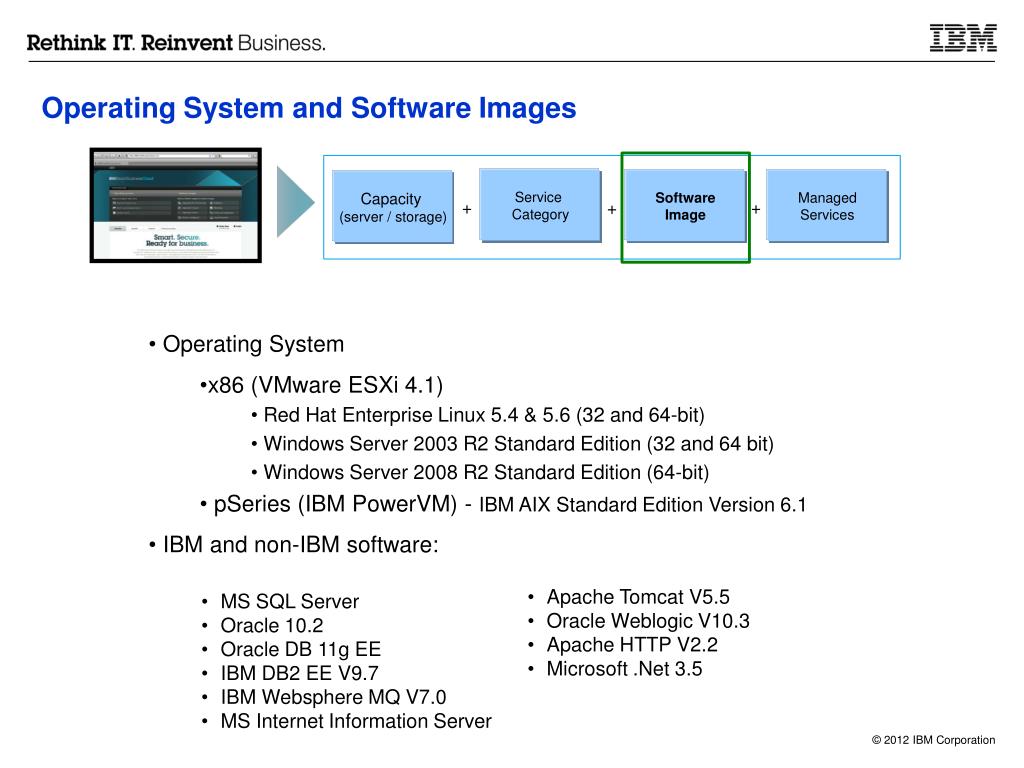This screenshot has height=768, width=1024.
Task: Click 'Windows Server 2008 R2 Standard Edition' line
Action: click(x=486, y=473)
